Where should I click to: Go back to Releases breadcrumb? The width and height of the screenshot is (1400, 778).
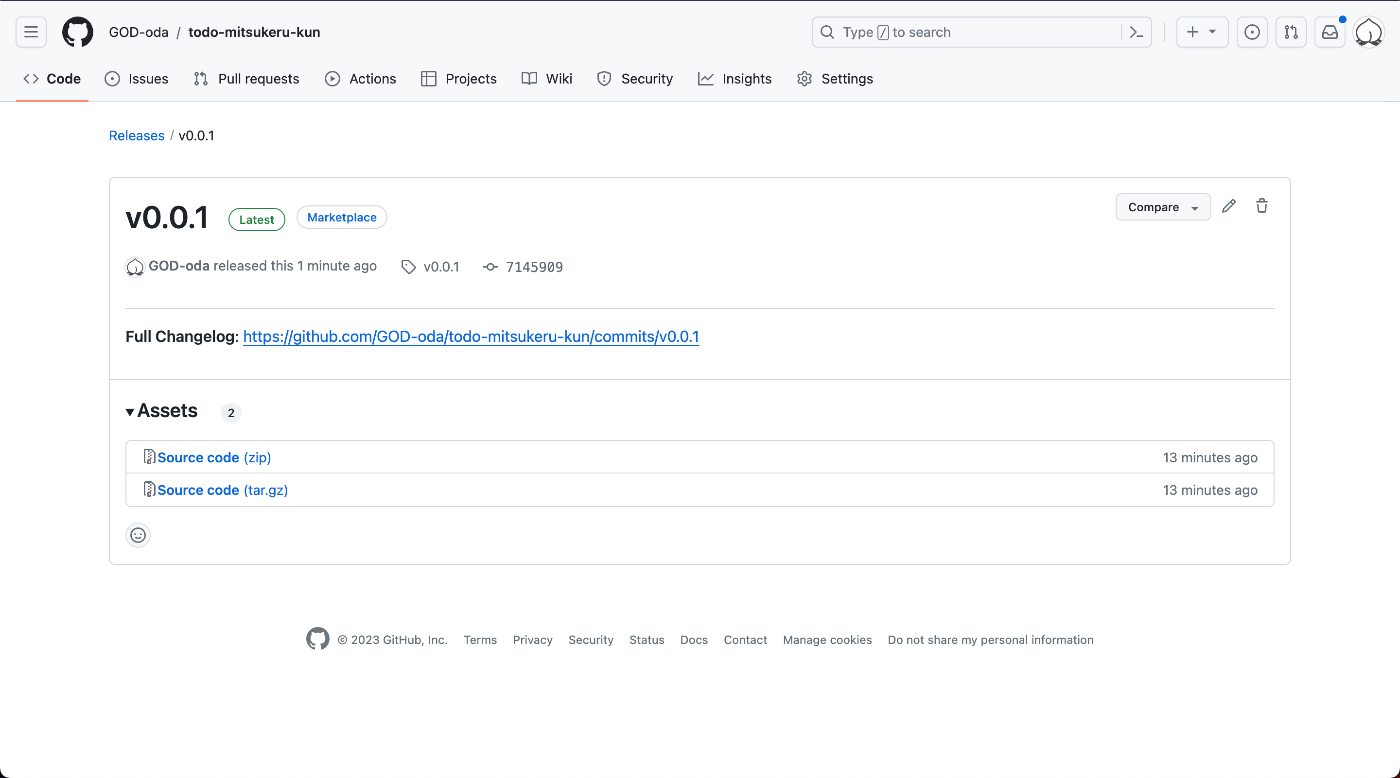[137, 135]
